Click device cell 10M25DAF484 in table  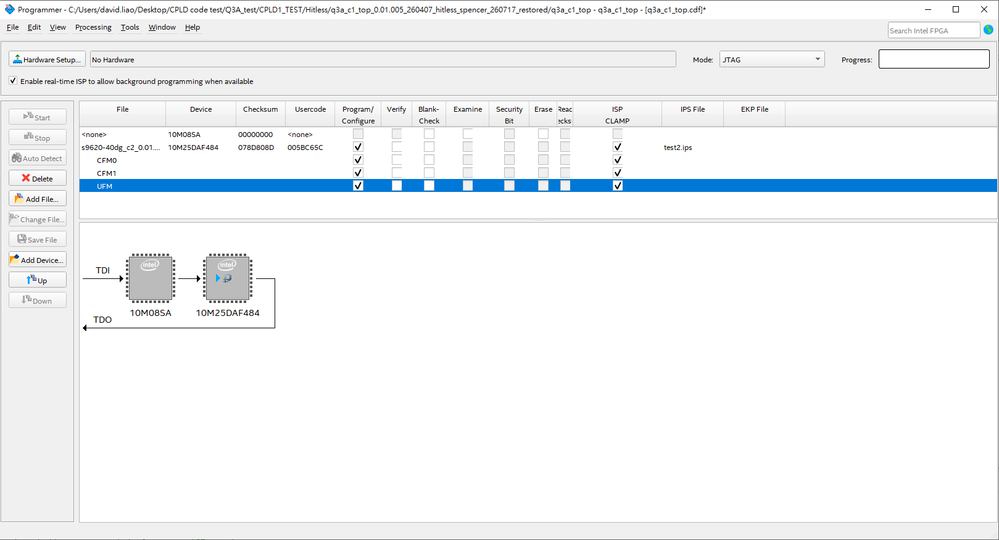tap(193, 147)
